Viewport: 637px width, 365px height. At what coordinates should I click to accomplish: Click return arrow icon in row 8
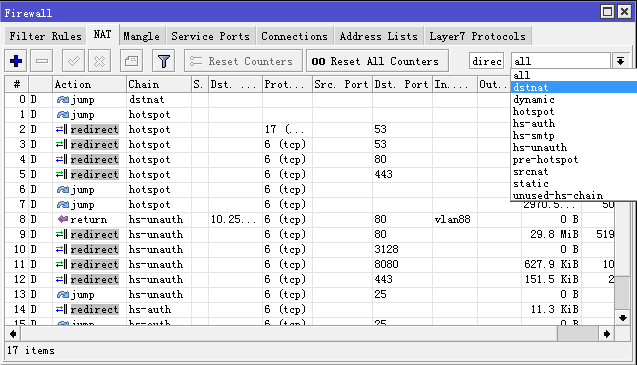63,219
